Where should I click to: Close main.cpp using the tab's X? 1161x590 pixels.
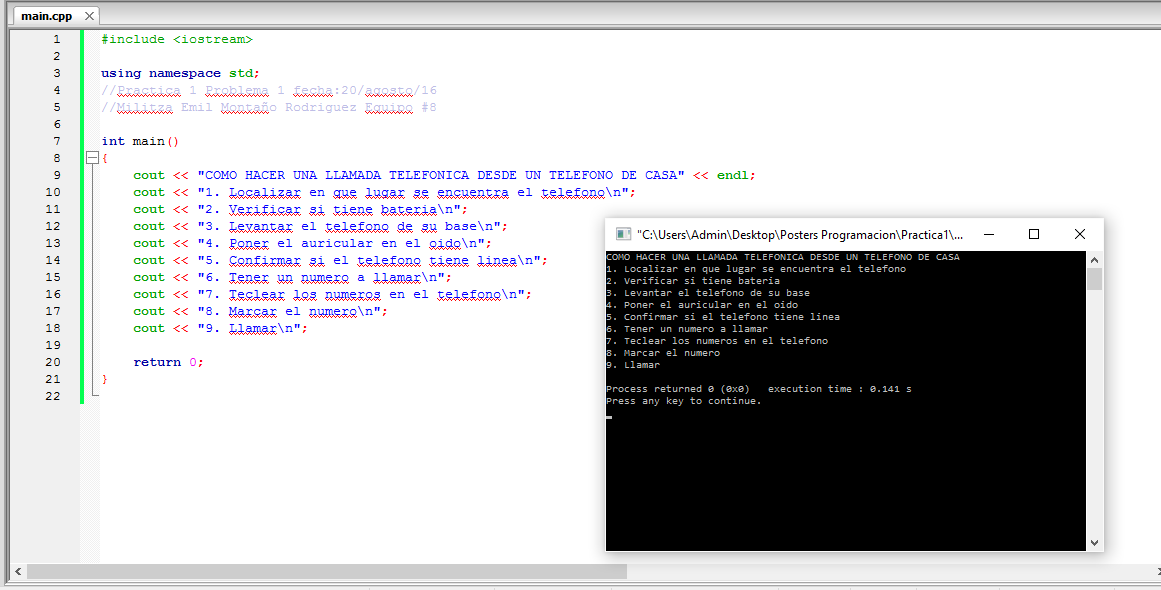coord(87,15)
